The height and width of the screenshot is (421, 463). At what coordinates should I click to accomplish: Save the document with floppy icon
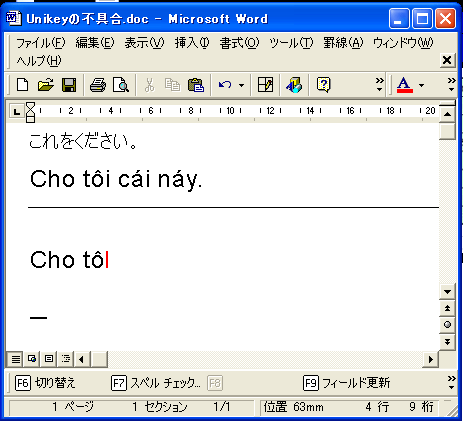coord(69,85)
